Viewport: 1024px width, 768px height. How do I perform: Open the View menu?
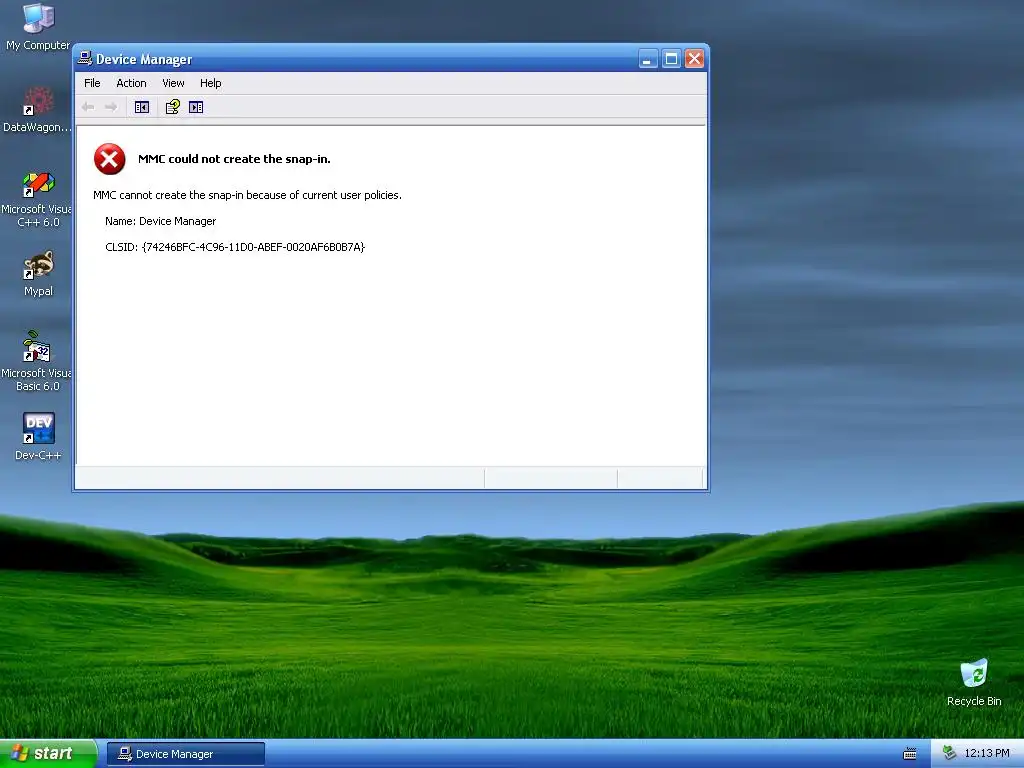click(x=173, y=83)
